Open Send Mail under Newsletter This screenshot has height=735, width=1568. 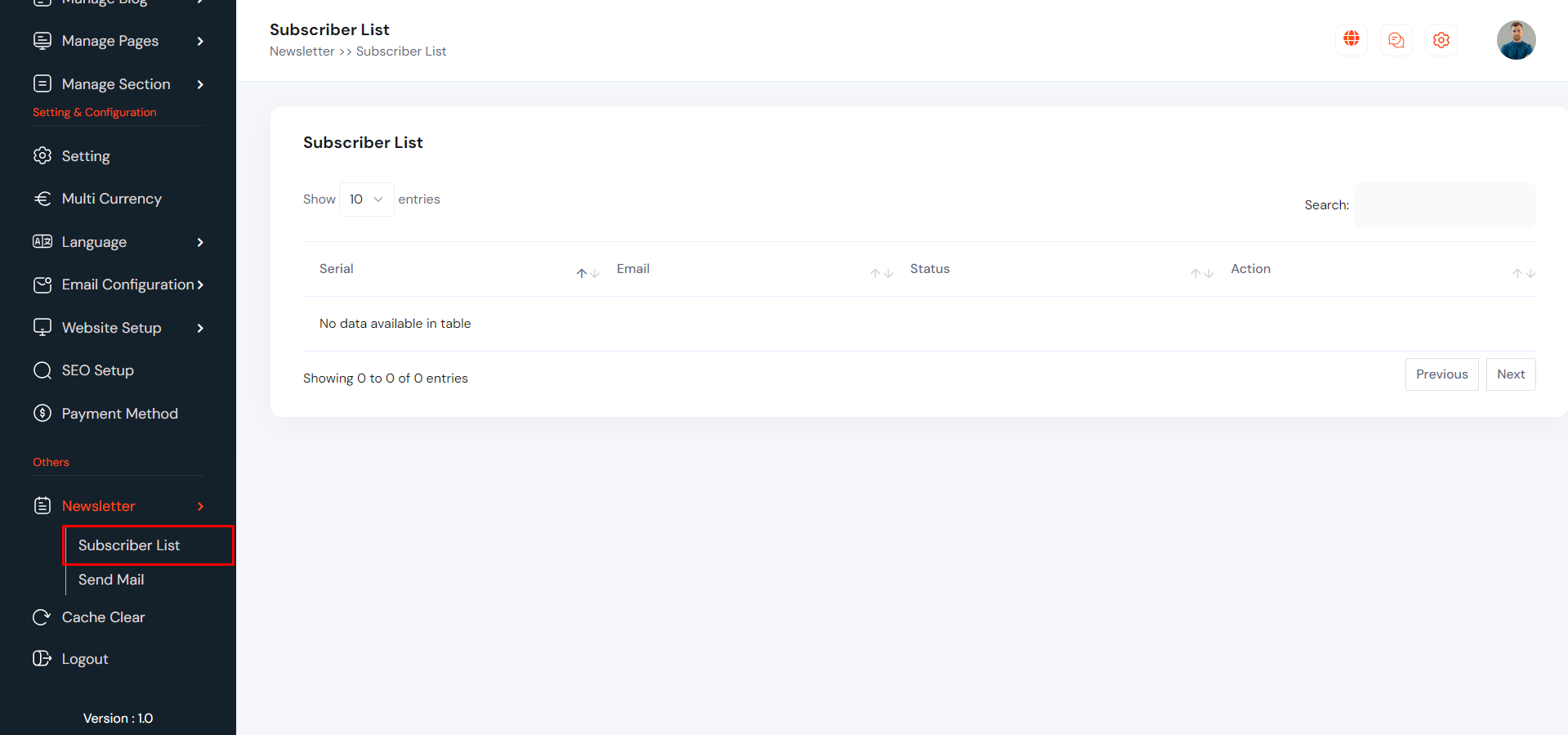pyautogui.click(x=111, y=580)
